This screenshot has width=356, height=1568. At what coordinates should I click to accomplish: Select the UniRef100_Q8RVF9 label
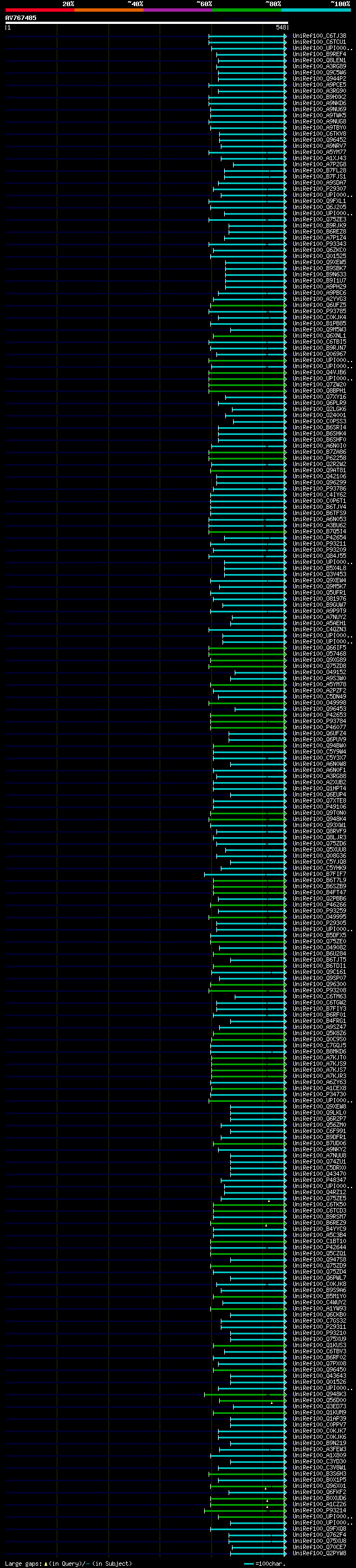[319, 831]
